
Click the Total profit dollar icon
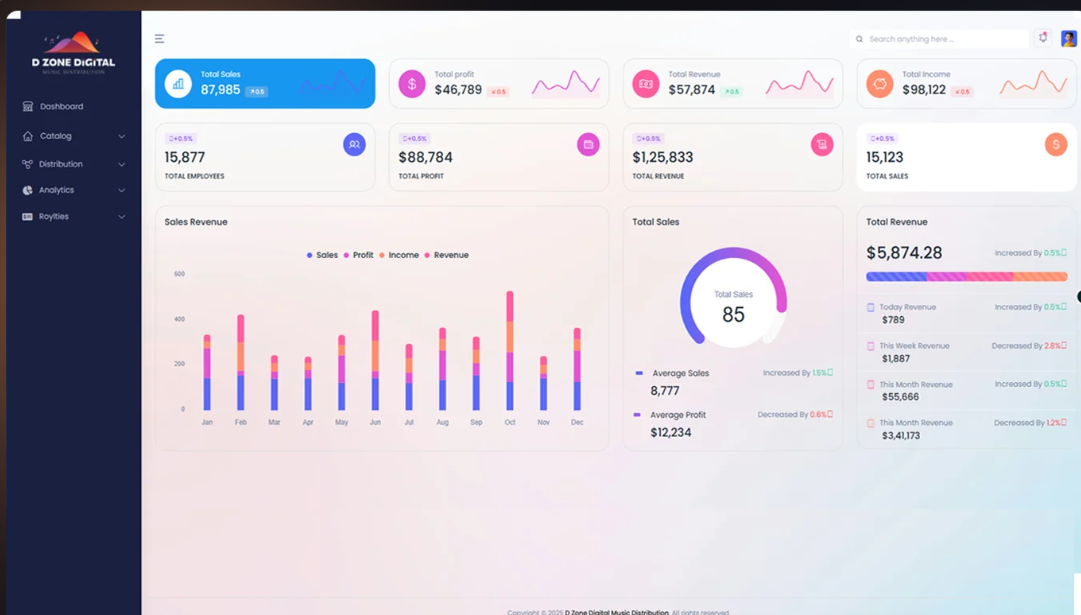[x=412, y=84]
